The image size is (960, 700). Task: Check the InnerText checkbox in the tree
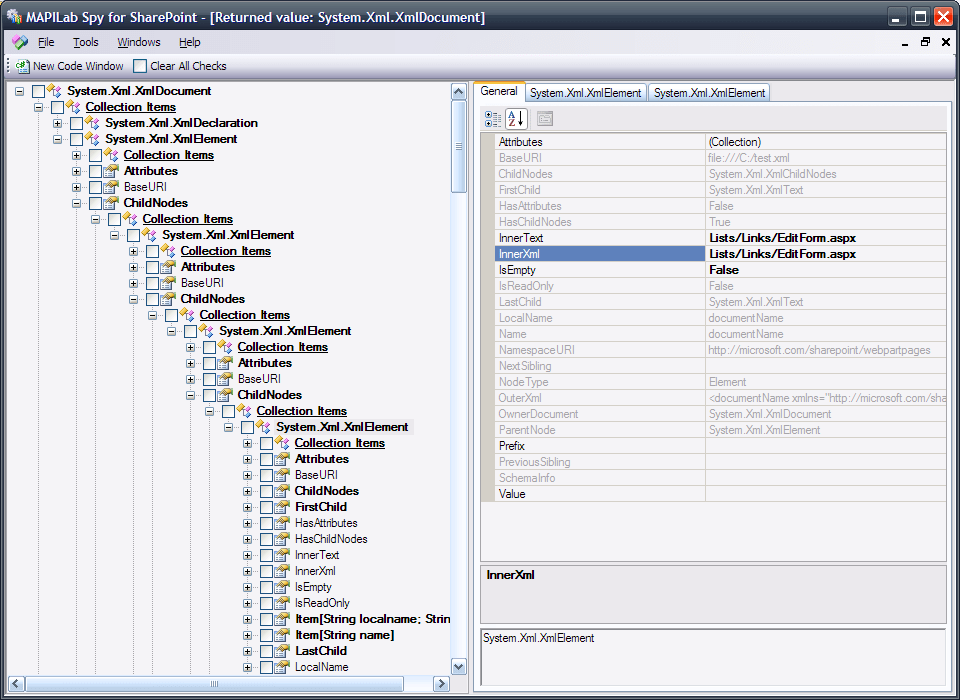(266, 555)
